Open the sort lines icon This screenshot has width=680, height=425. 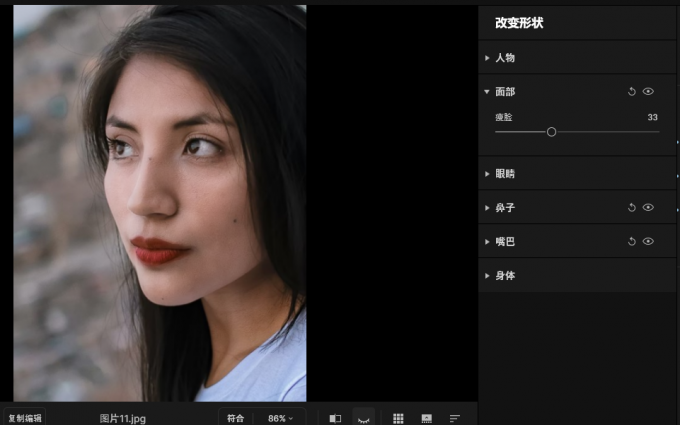point(454,418)
